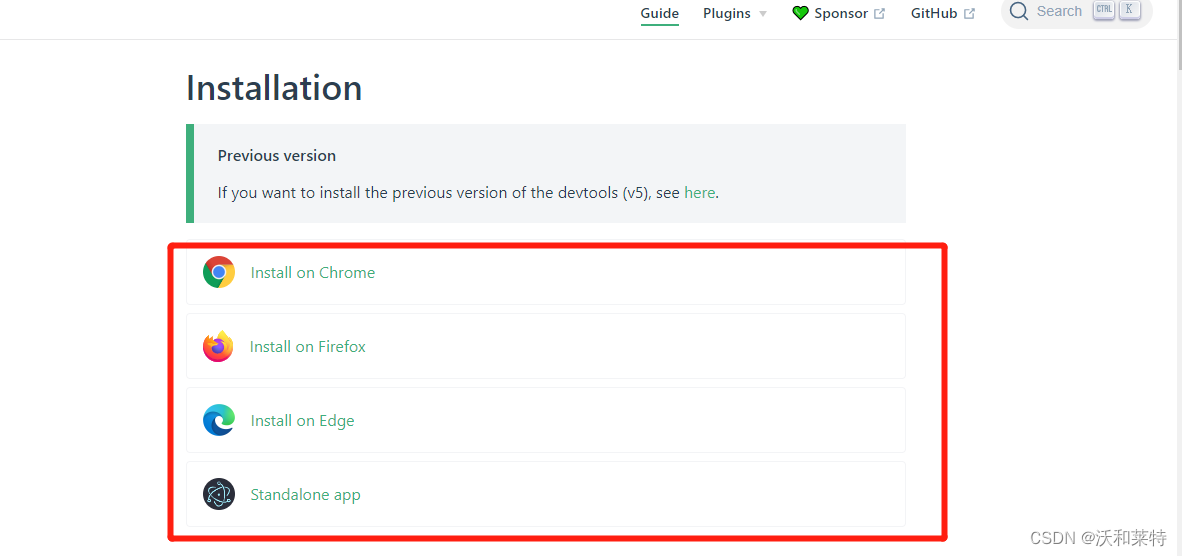
Task: Expand the Plugins dropdown arrow
Action: [x=763, y=14]
